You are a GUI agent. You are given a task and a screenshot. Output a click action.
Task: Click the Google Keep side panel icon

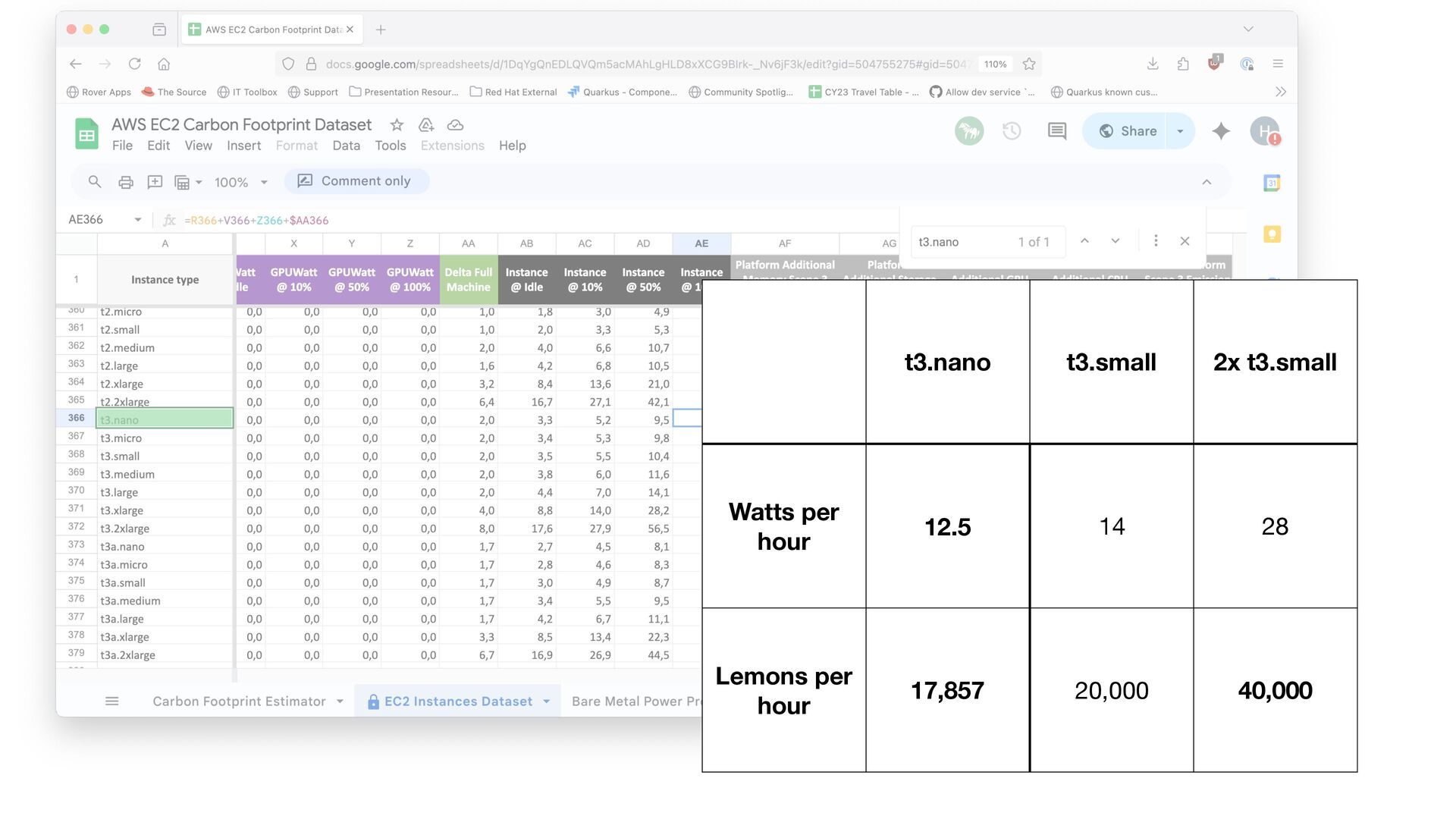(x=1272, y=234)
